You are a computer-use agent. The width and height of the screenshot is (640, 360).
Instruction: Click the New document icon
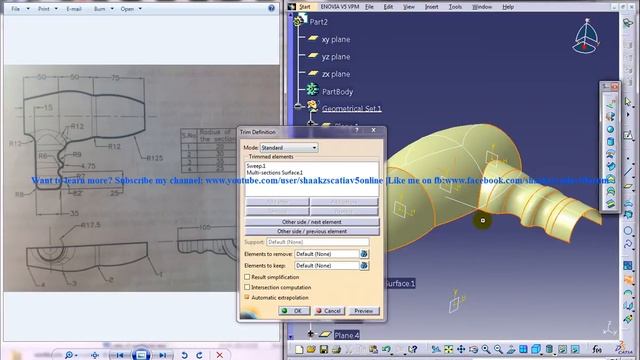pyautogui.click(x=299, y=349)
